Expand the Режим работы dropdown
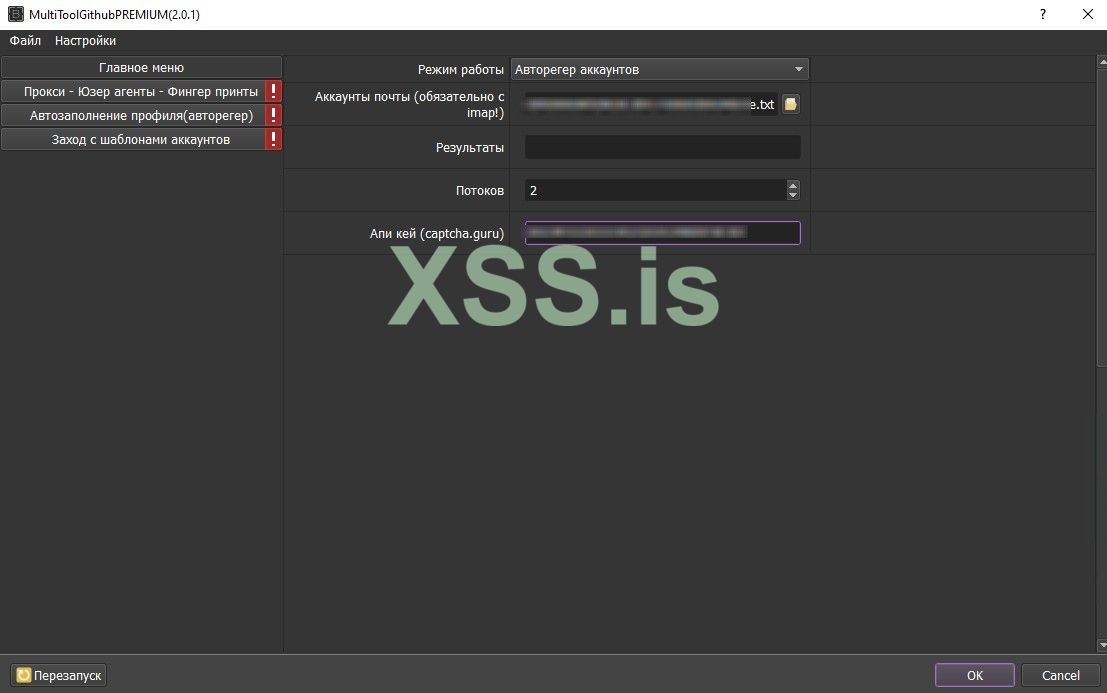 click(x=659, y=69)
